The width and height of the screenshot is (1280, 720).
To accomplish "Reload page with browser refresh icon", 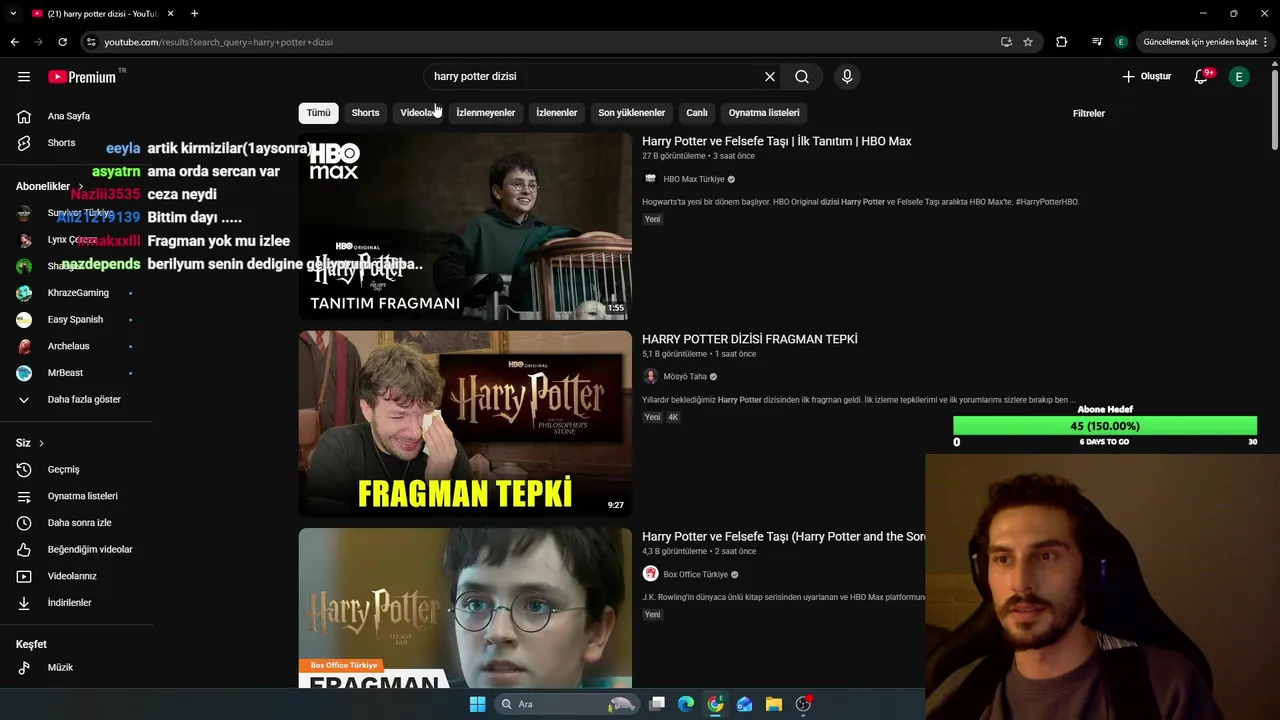I will 62,42.
